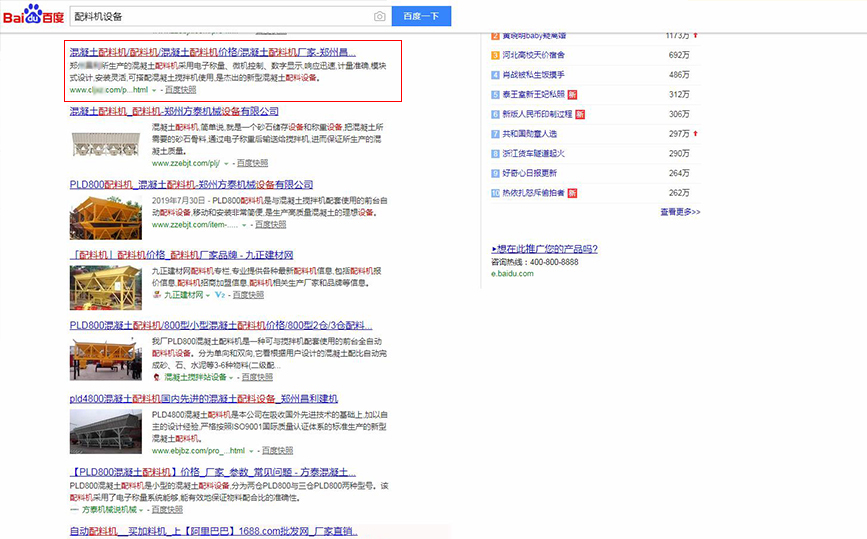The width and height of the screenshot is (867, 539).
Task: Open trending topic 热依扎怼斥偷拍者
Action: [x=533, y=193]
